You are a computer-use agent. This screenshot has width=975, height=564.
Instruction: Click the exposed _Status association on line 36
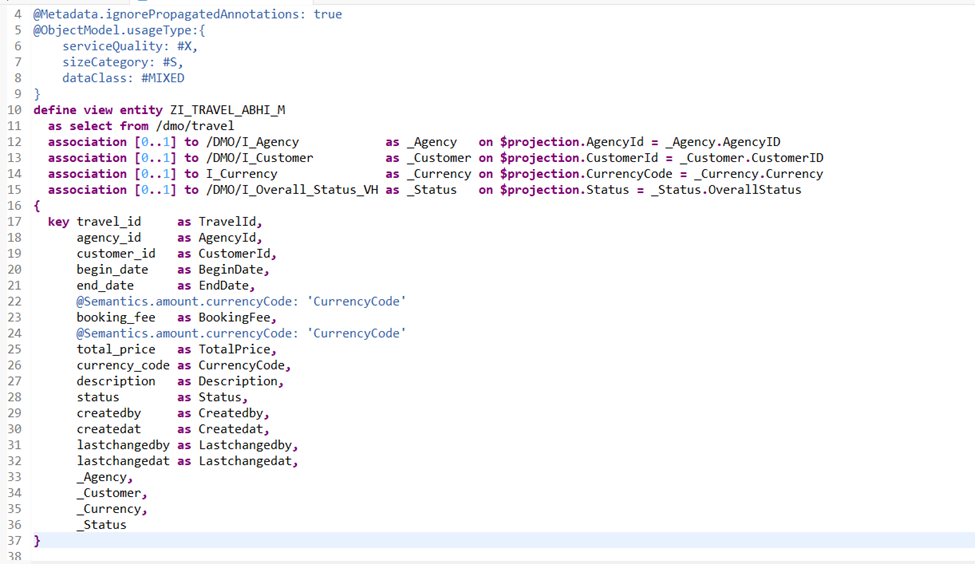(x=101, y=525)
